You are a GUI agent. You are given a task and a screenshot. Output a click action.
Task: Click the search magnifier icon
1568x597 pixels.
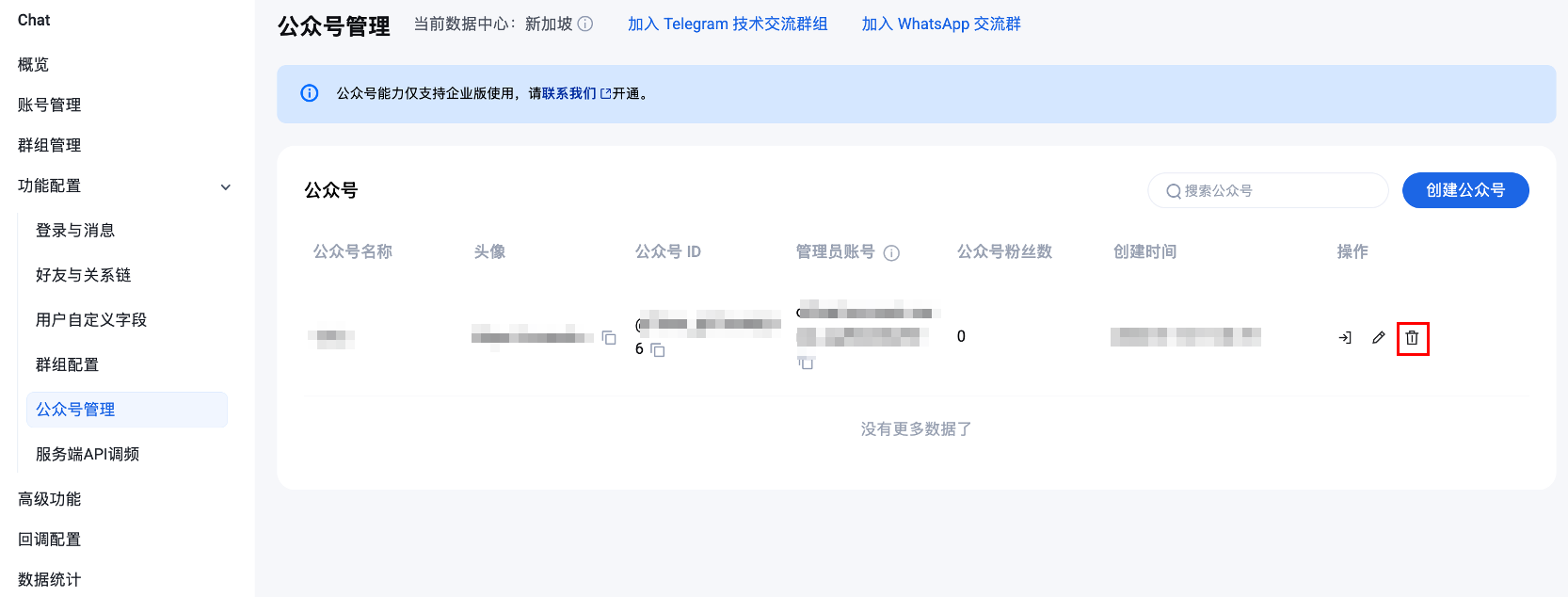1174,191
